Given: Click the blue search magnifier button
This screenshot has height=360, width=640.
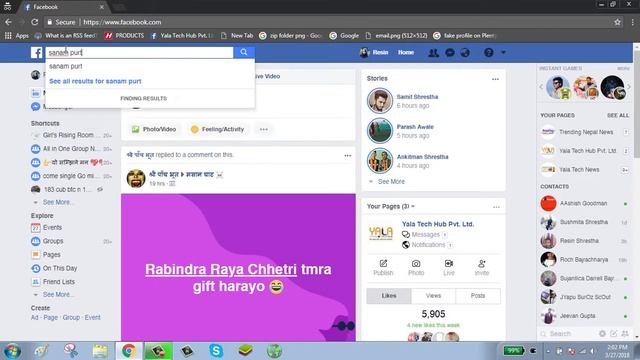Looking at the screenshot, I should click(x=244, y=52).
